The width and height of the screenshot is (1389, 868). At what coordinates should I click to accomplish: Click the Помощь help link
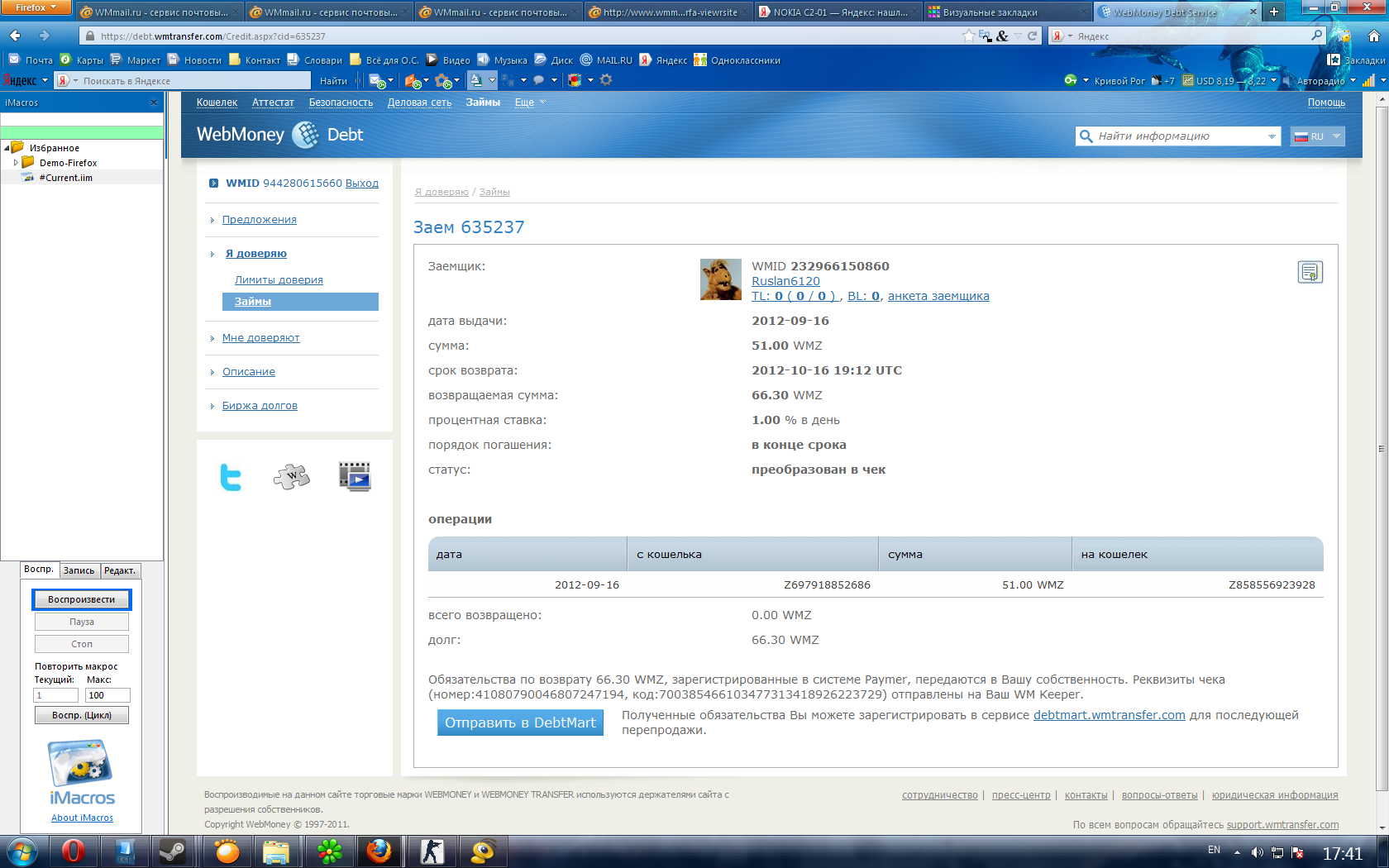coord(1326,103)
